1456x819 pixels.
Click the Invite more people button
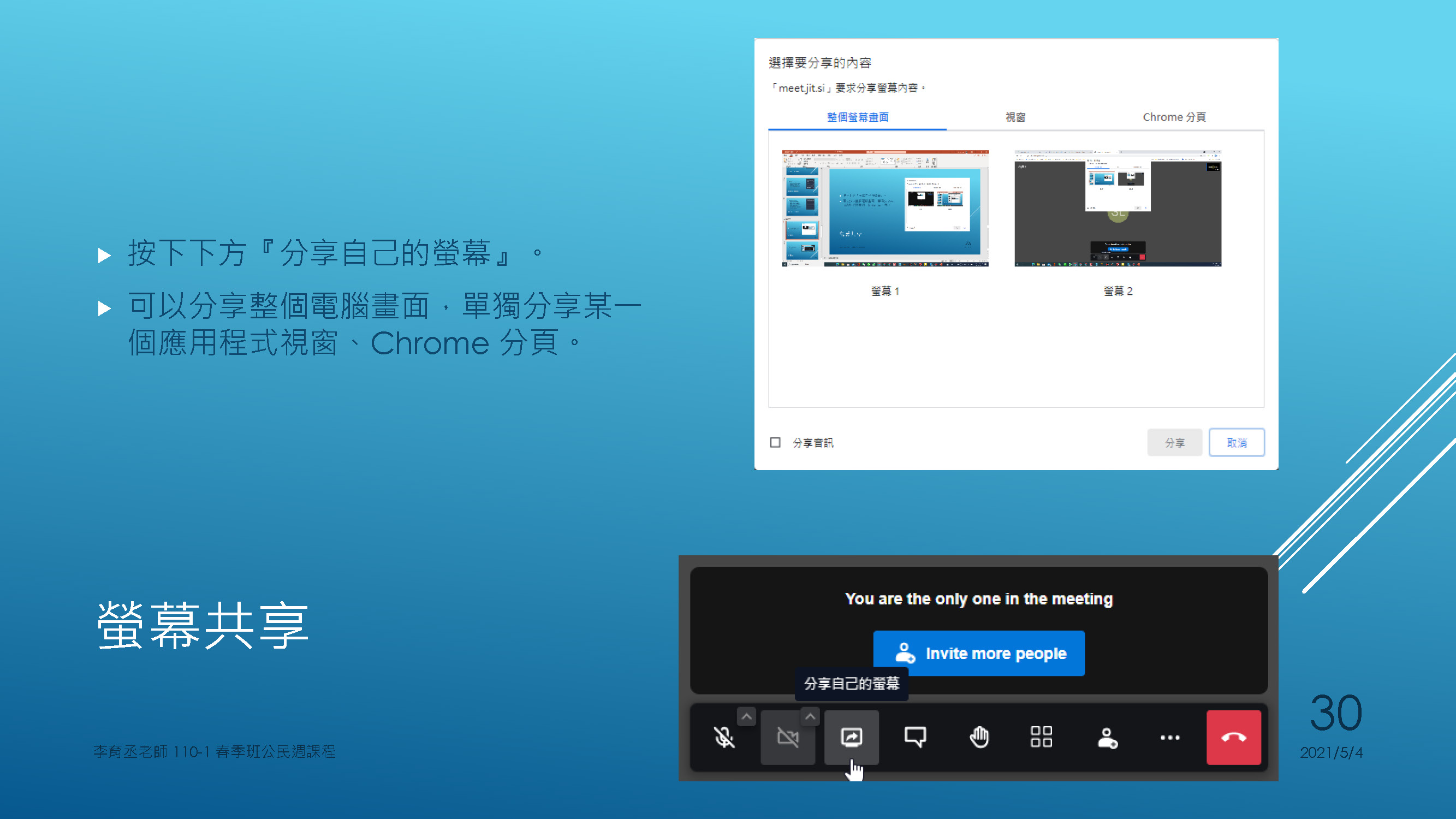coord(979,654)
